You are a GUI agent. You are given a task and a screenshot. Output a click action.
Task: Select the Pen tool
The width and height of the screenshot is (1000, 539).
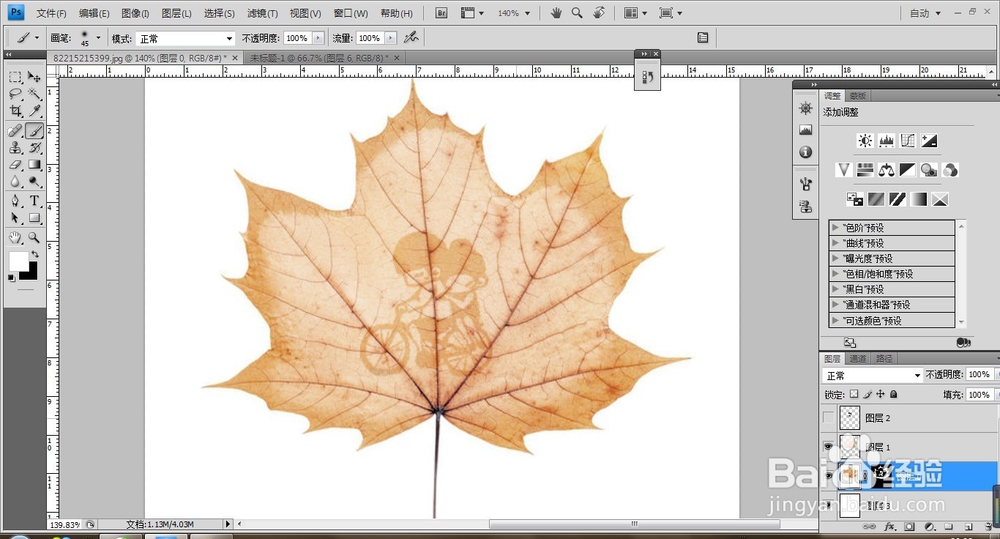pos(15,201)
